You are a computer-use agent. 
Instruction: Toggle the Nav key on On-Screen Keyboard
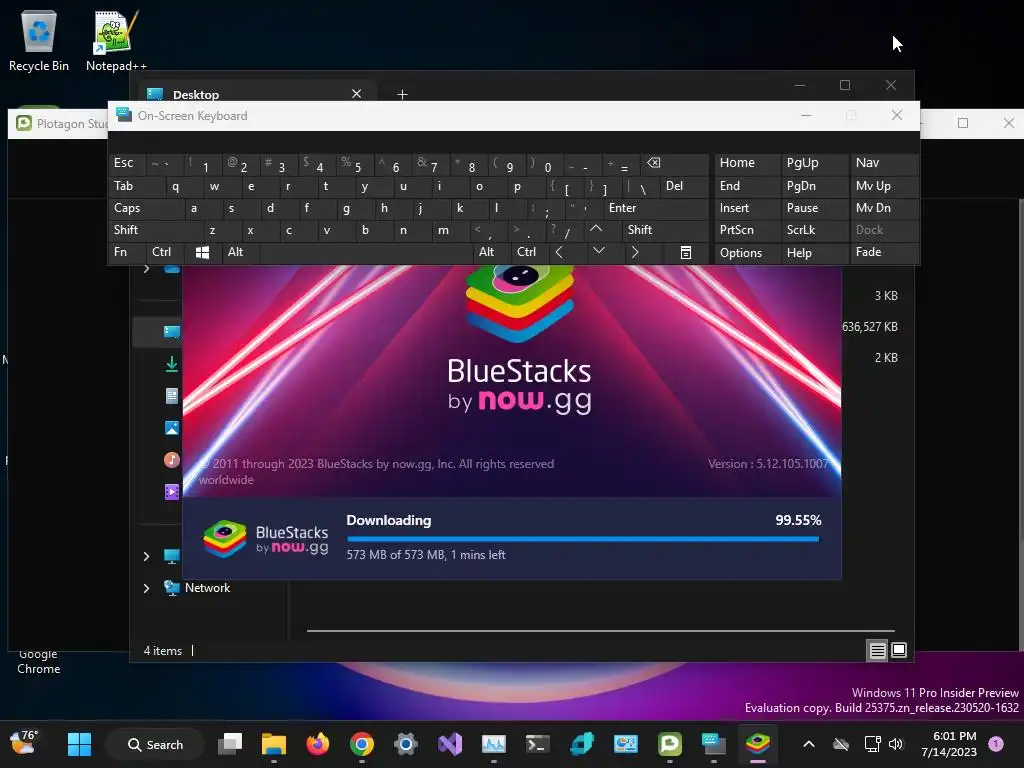[x=884, y=163]
